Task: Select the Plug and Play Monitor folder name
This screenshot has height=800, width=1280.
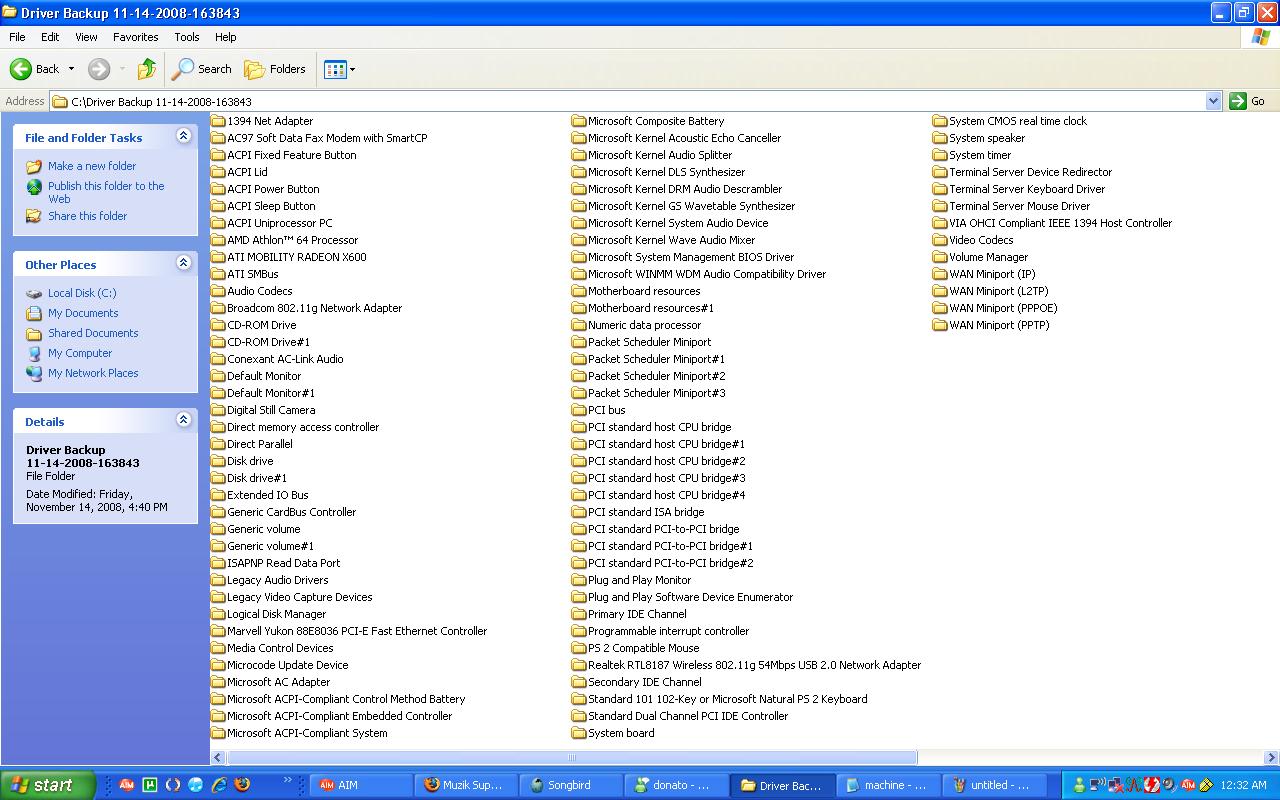Action: (640, 580)
